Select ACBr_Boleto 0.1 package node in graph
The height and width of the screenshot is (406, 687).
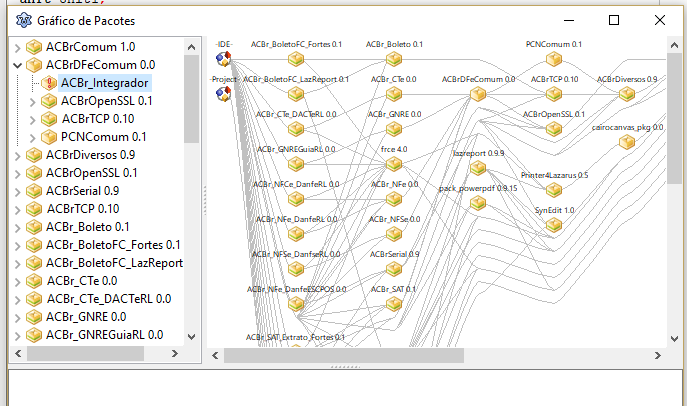tap(394, 59)
